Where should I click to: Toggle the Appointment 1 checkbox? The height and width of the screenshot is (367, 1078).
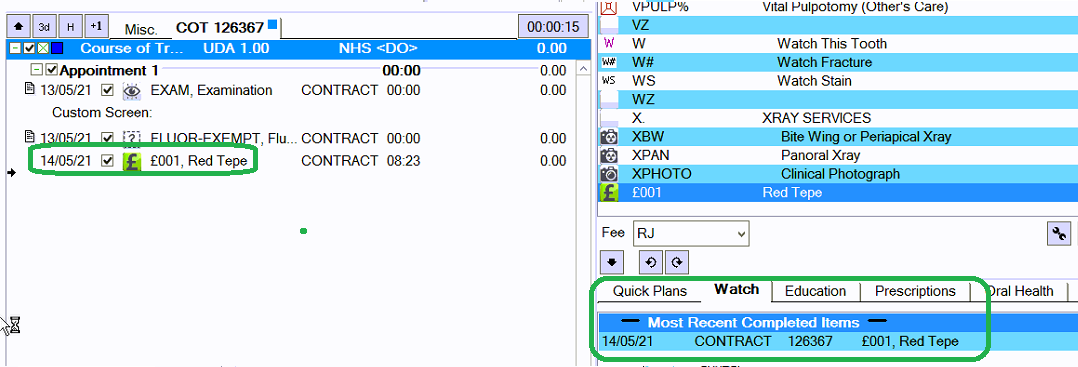[52, 70]
